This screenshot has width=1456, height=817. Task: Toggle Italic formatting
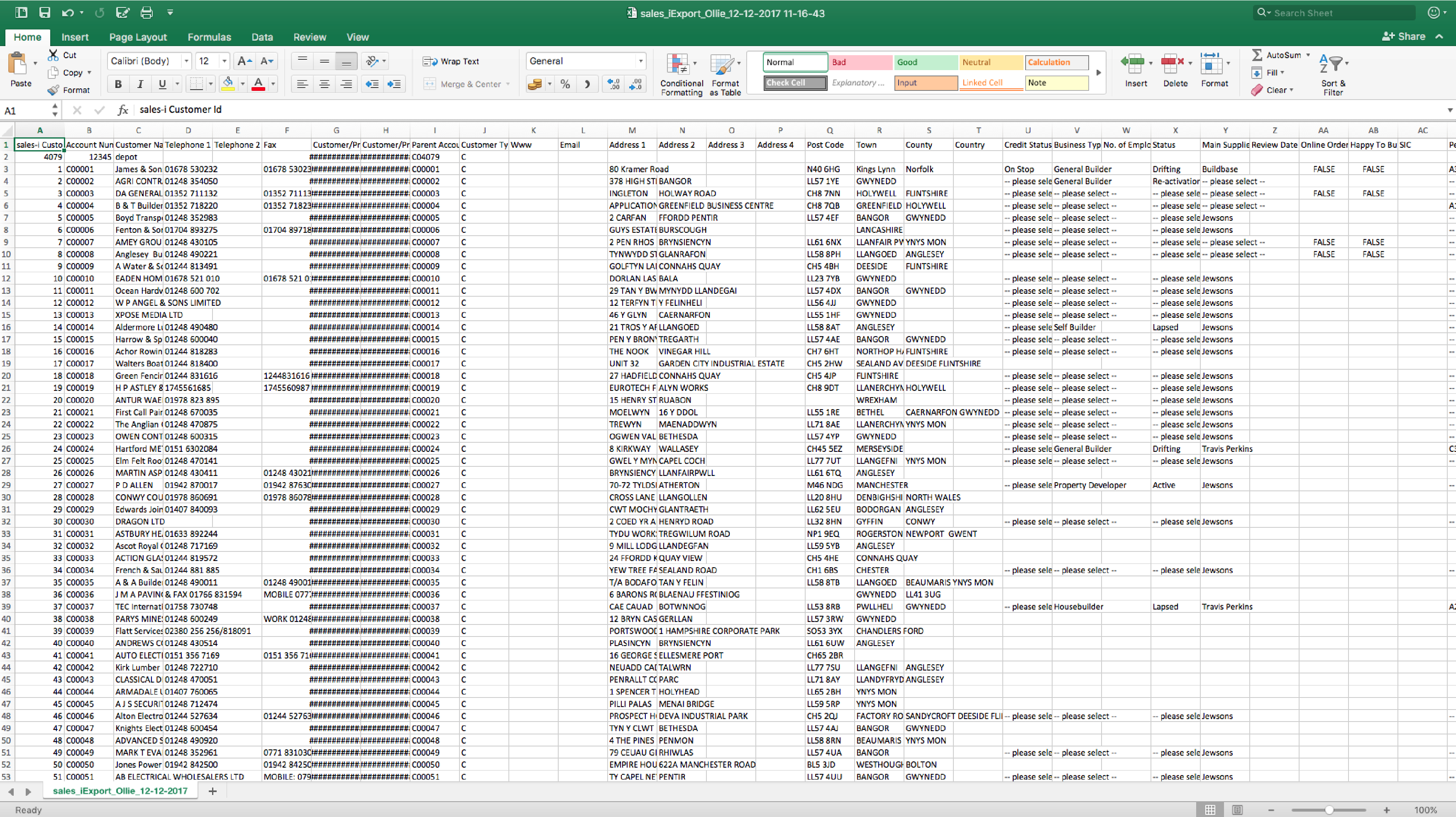coord(140,84)
